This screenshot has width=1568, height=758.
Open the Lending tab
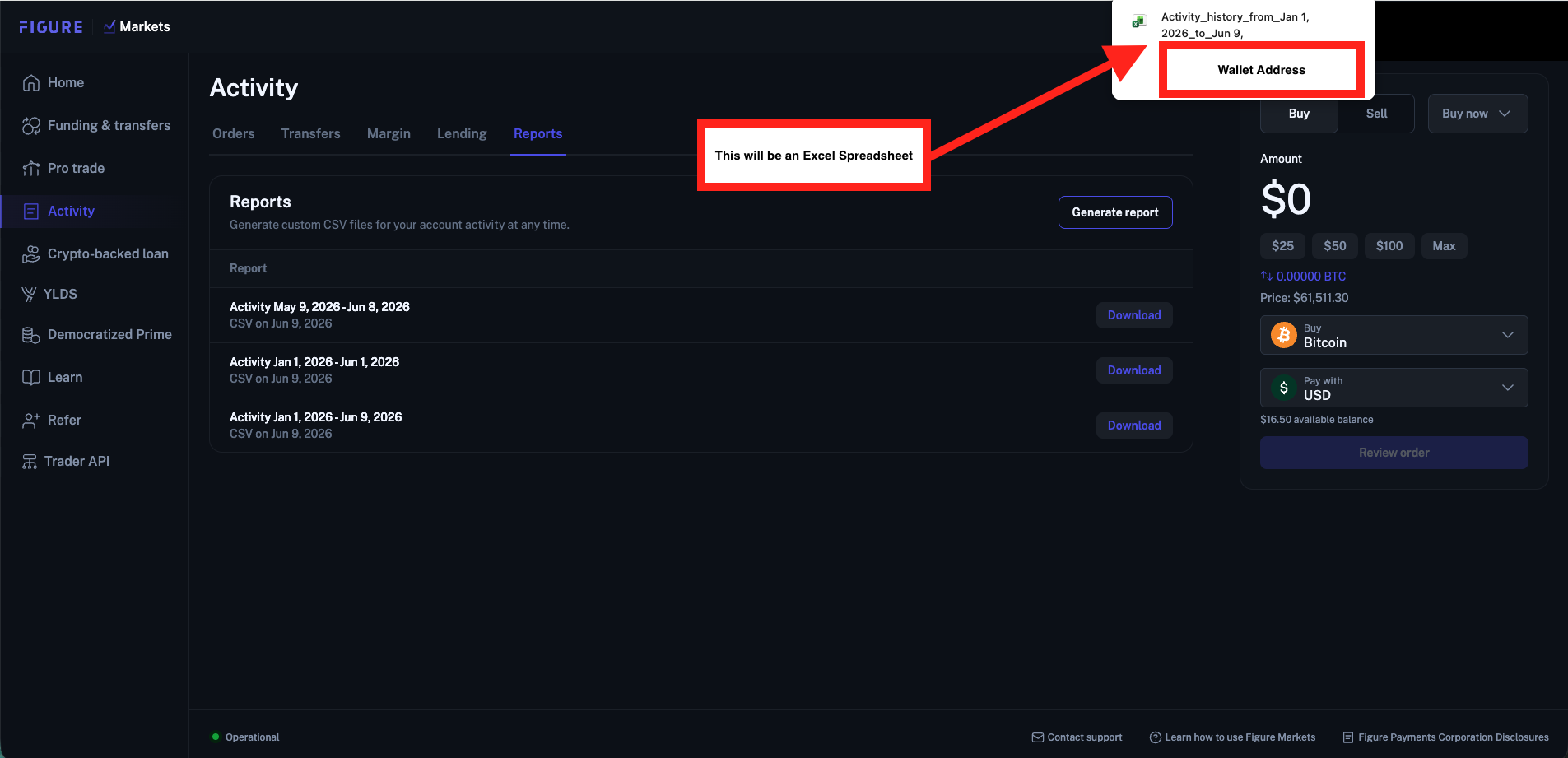click(x=462, y=134)
